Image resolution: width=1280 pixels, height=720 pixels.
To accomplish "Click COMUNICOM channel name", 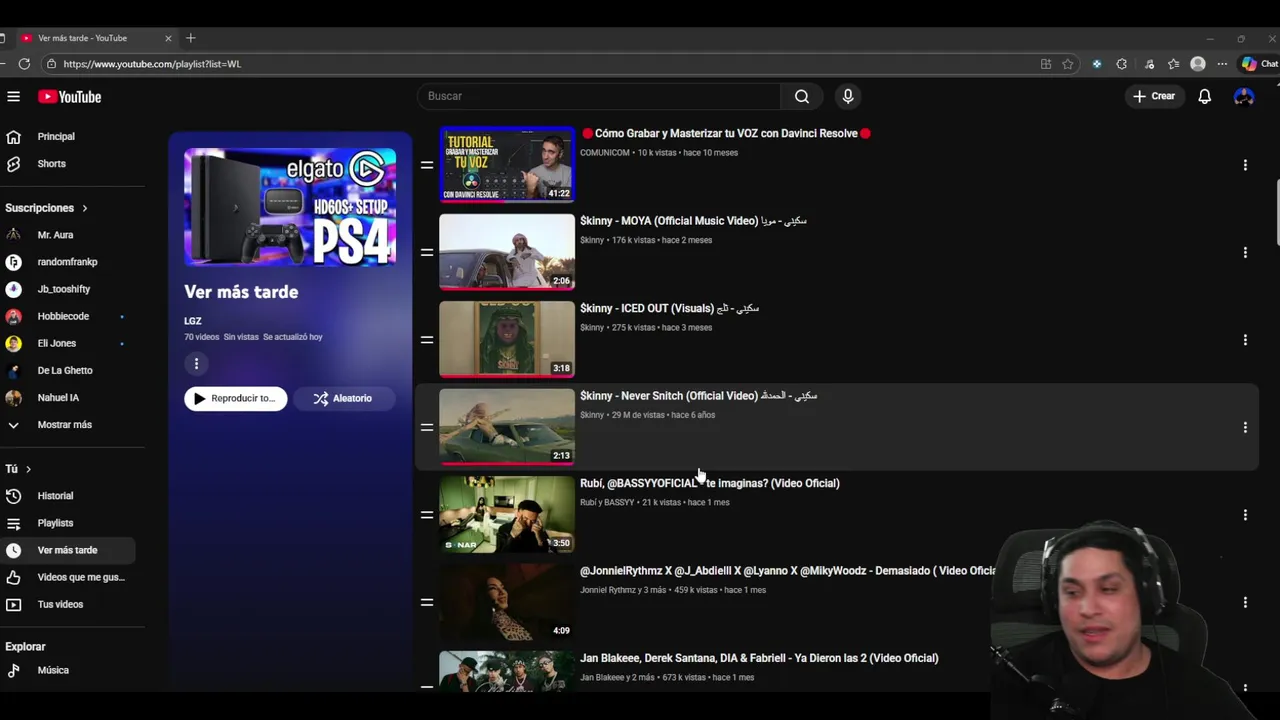I will click(605, 153).
